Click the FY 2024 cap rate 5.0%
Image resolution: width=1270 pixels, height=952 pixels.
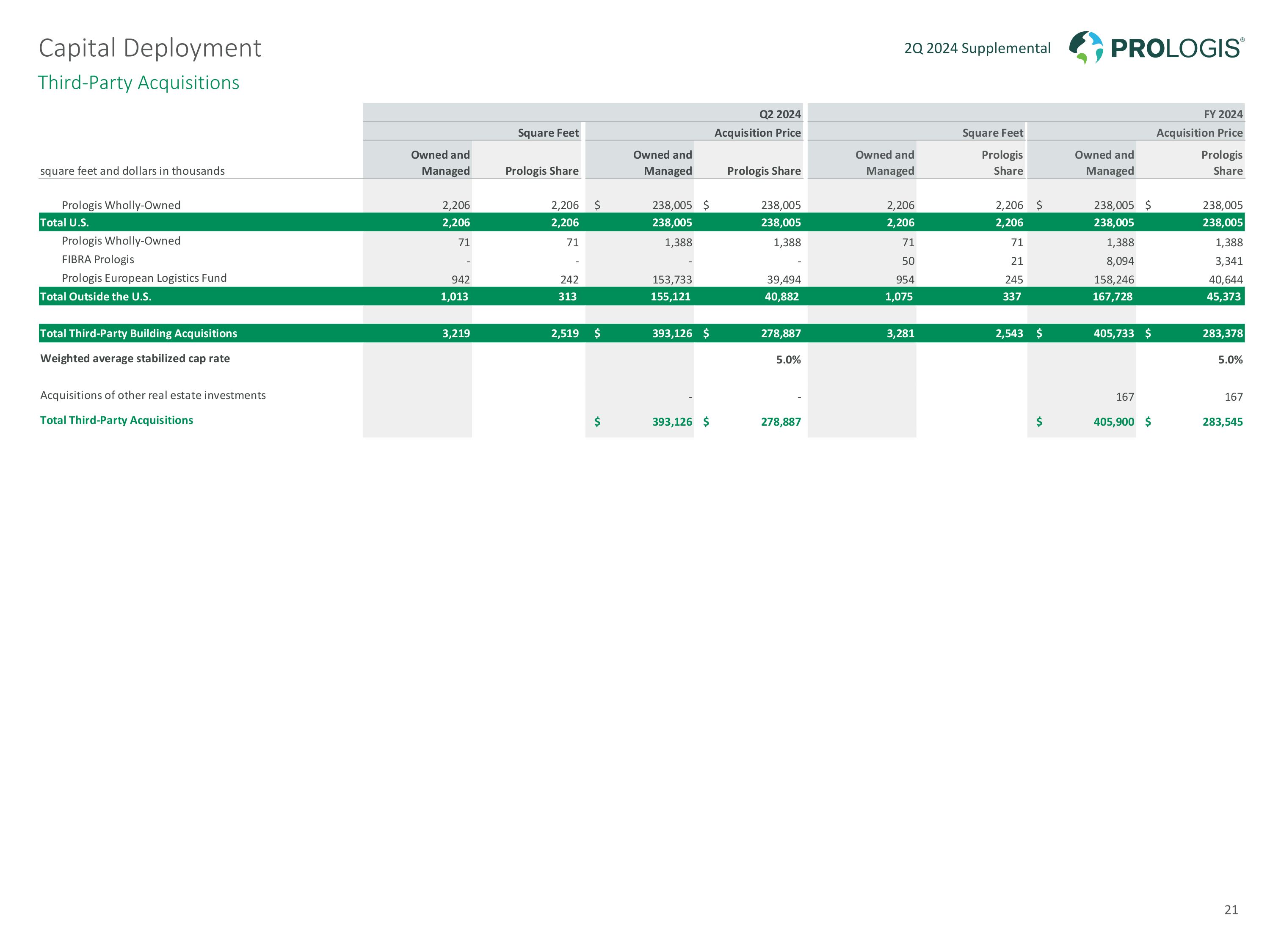(x=1230, y=360)
